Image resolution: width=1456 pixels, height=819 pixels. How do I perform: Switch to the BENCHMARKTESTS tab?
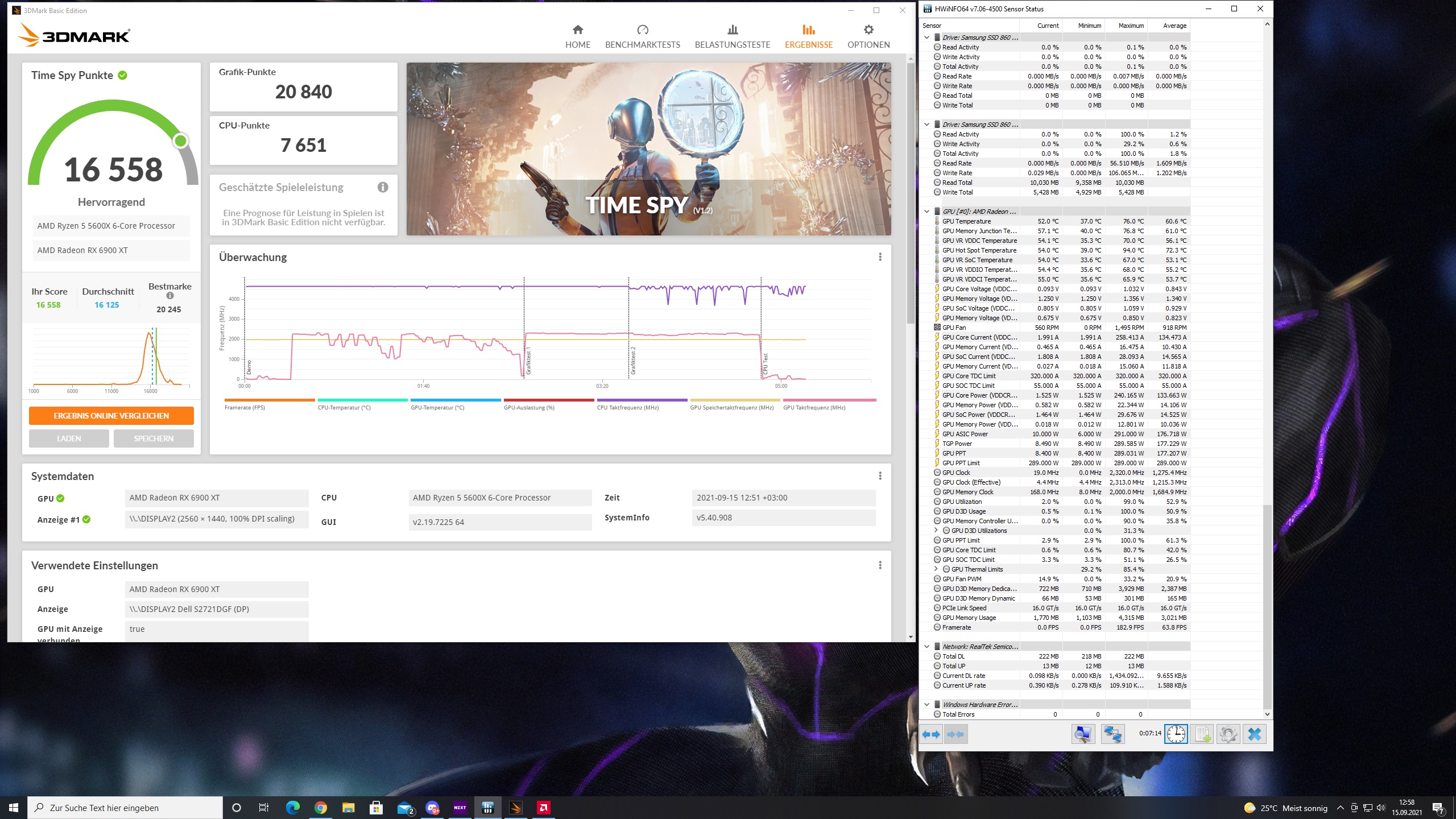pyautogui.click(x=642, y=36)
